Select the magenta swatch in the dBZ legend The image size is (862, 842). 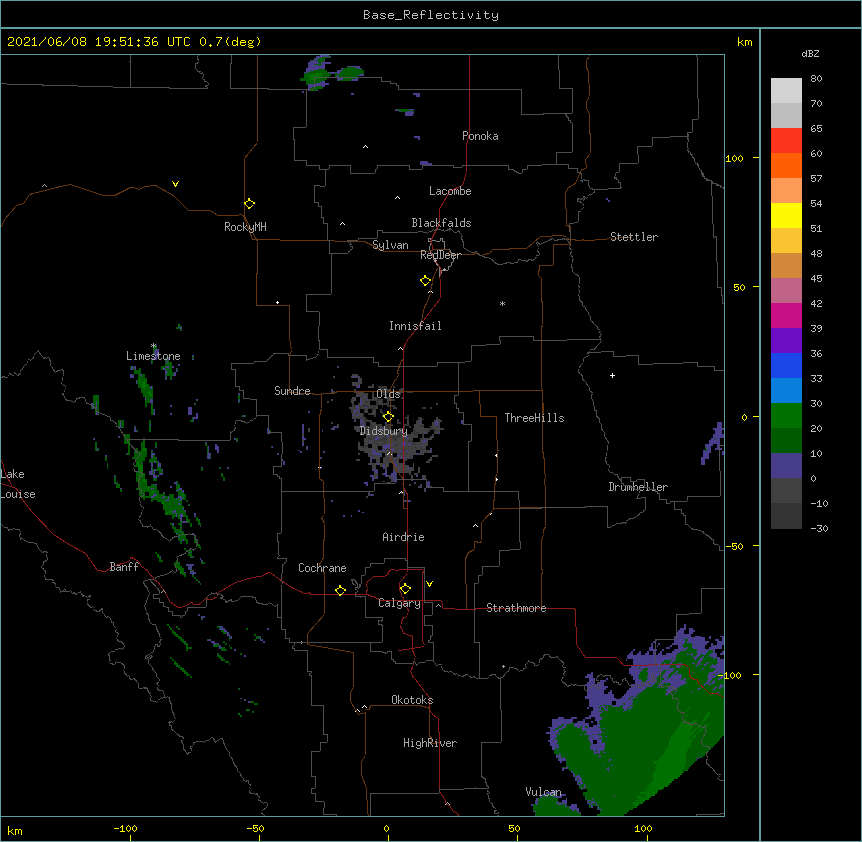point(786,315)
